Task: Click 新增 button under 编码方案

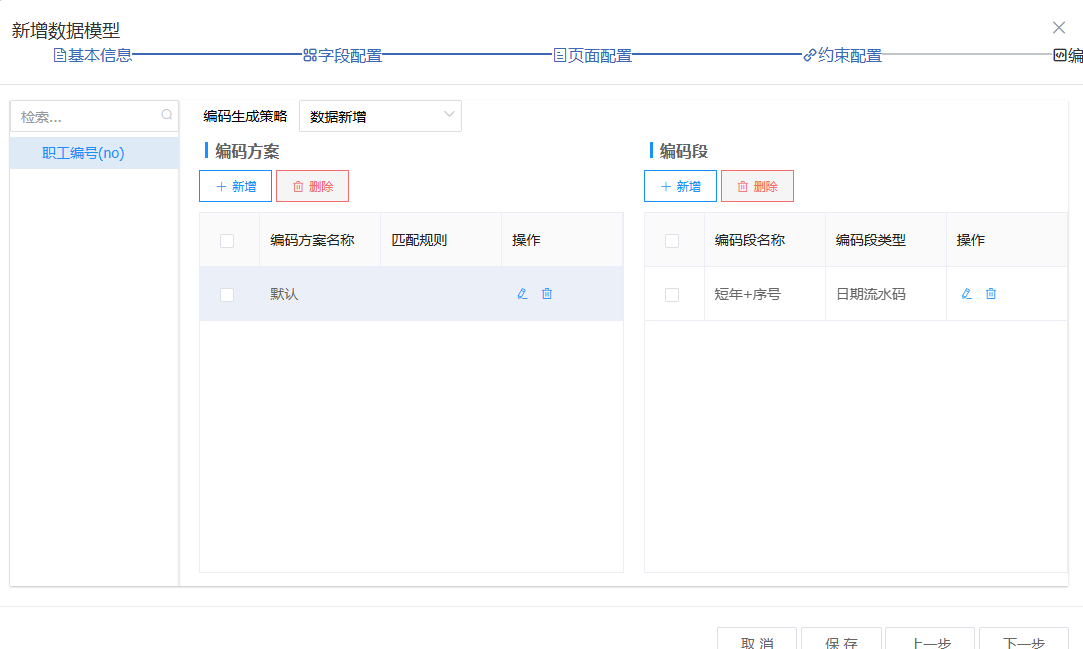Action: 235,186
